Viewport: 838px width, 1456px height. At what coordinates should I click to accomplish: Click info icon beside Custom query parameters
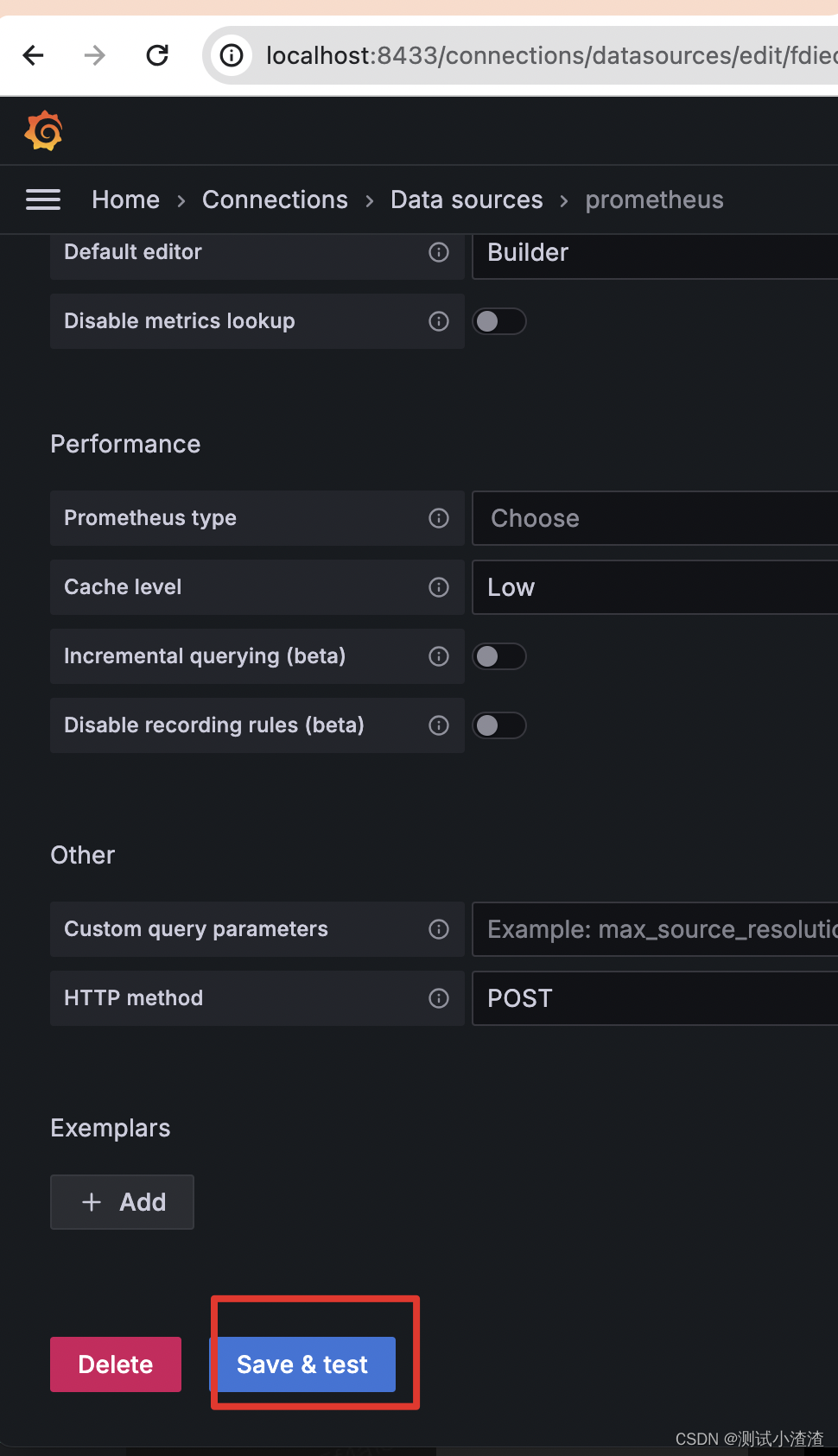(x=439, y=929)
